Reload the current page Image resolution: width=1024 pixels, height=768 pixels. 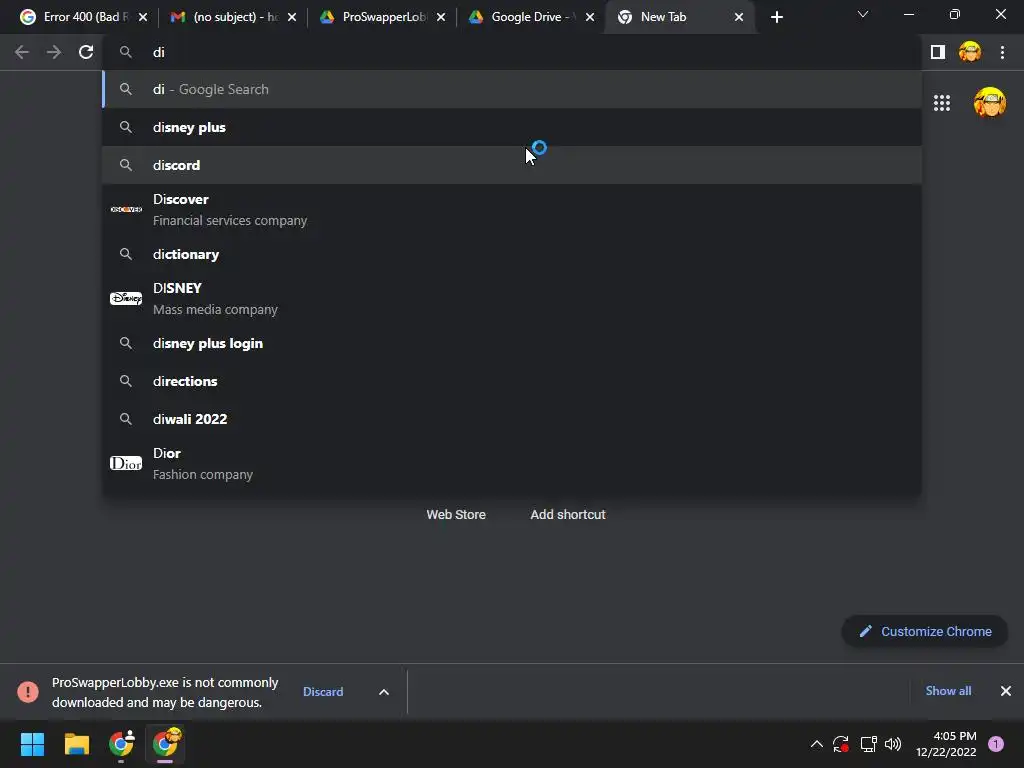86,52
